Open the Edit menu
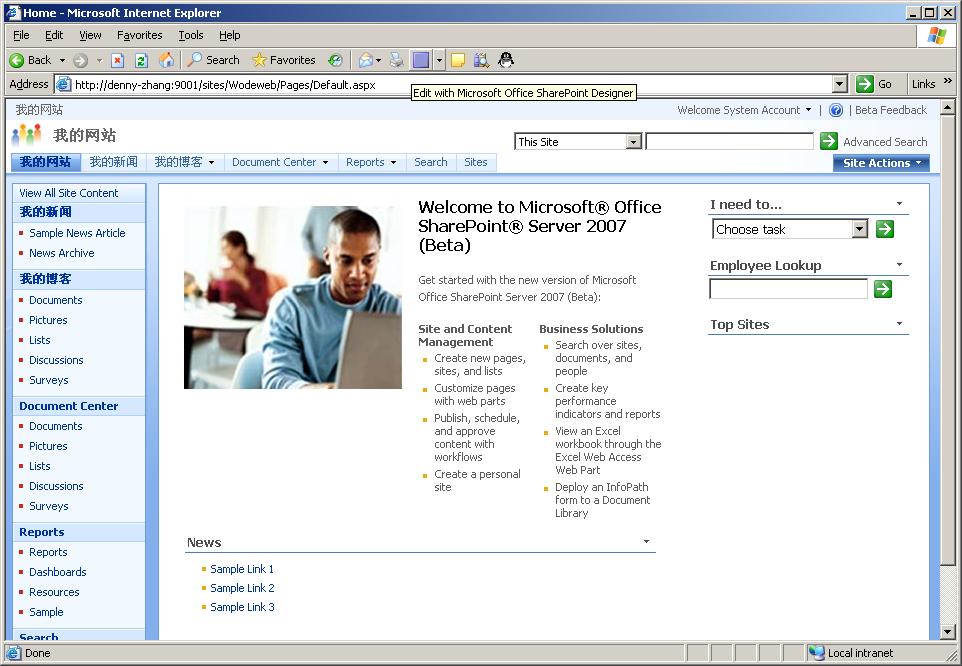 [x=54, y=35]
